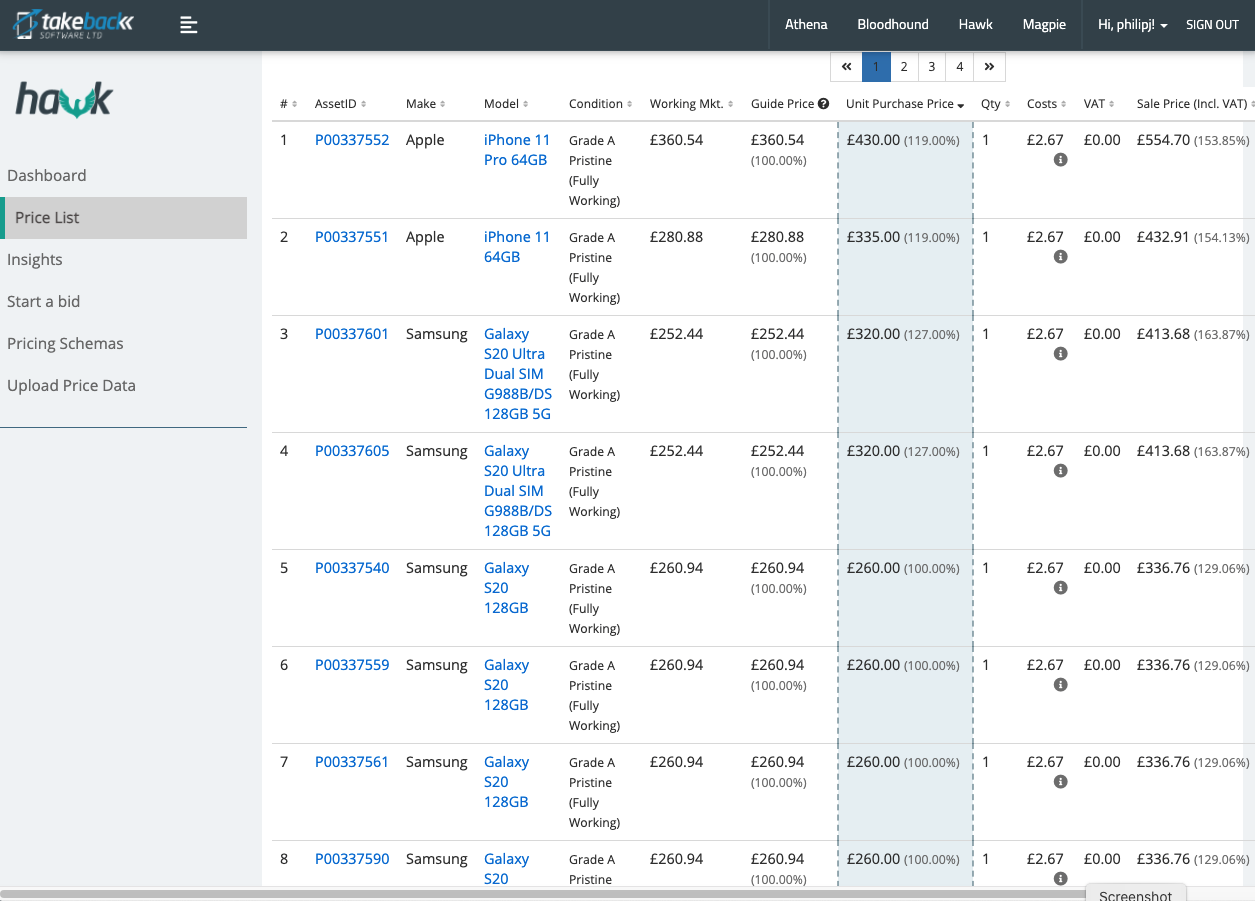
Task: Open asset link P00337551
Action: 352,237
